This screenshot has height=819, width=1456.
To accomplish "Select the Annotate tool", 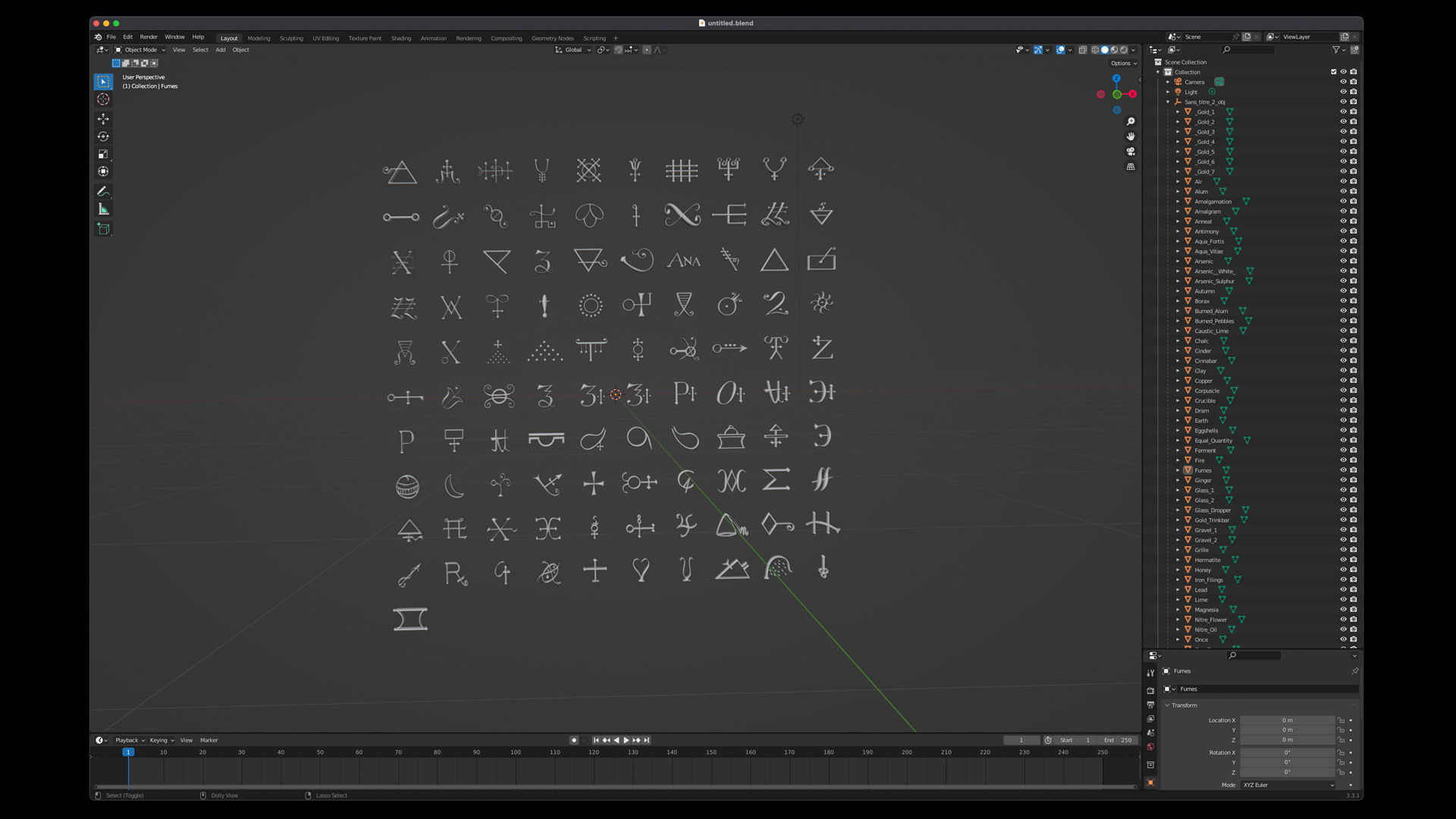I will coord(103,191).
